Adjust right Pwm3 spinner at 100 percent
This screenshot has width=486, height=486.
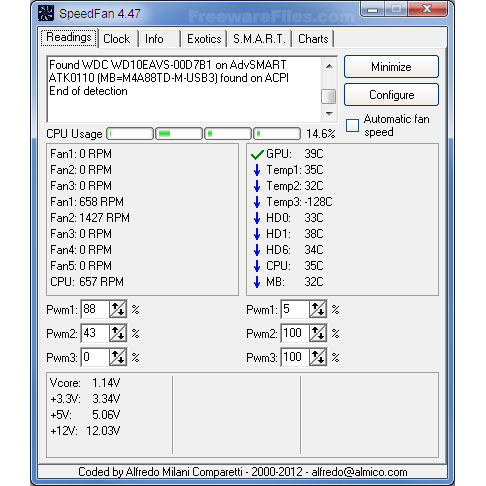click(x=318, y=358)
